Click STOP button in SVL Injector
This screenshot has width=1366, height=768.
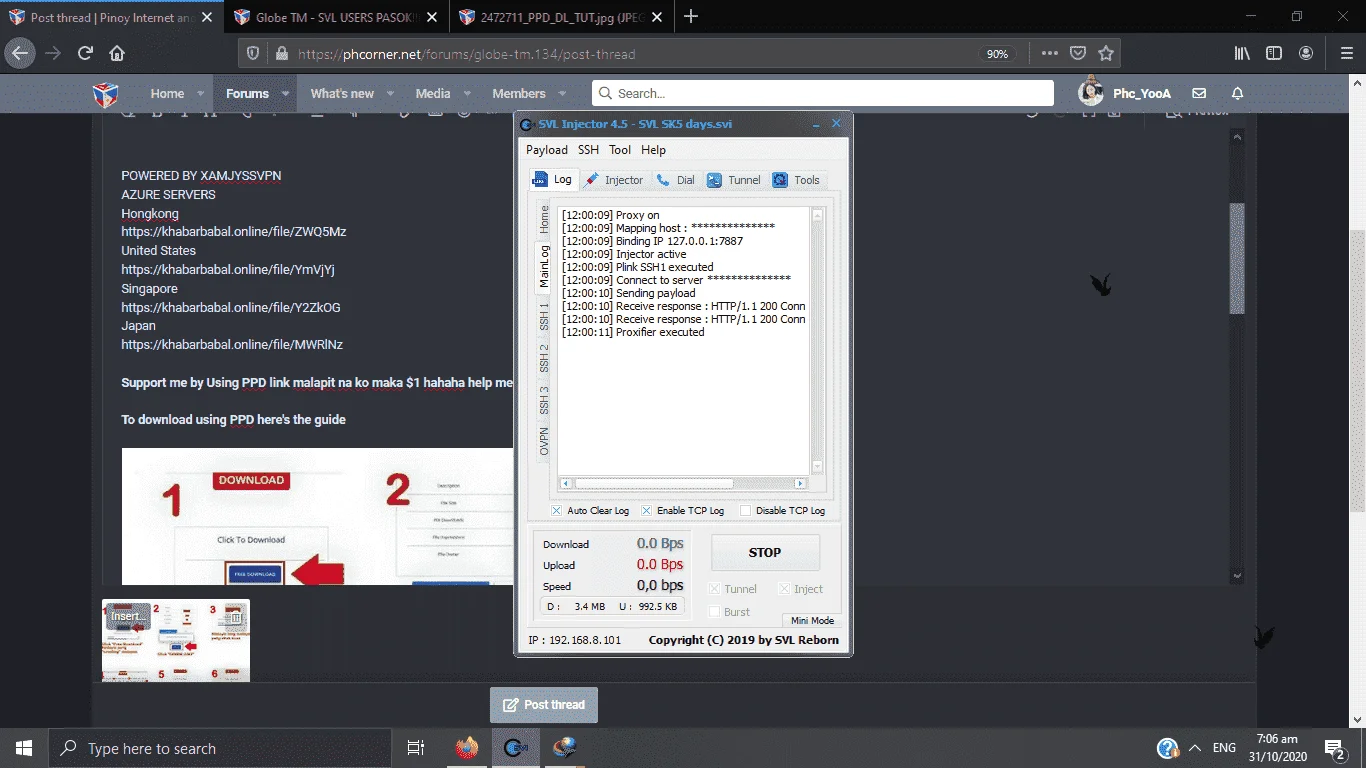(x=765, y=552)
